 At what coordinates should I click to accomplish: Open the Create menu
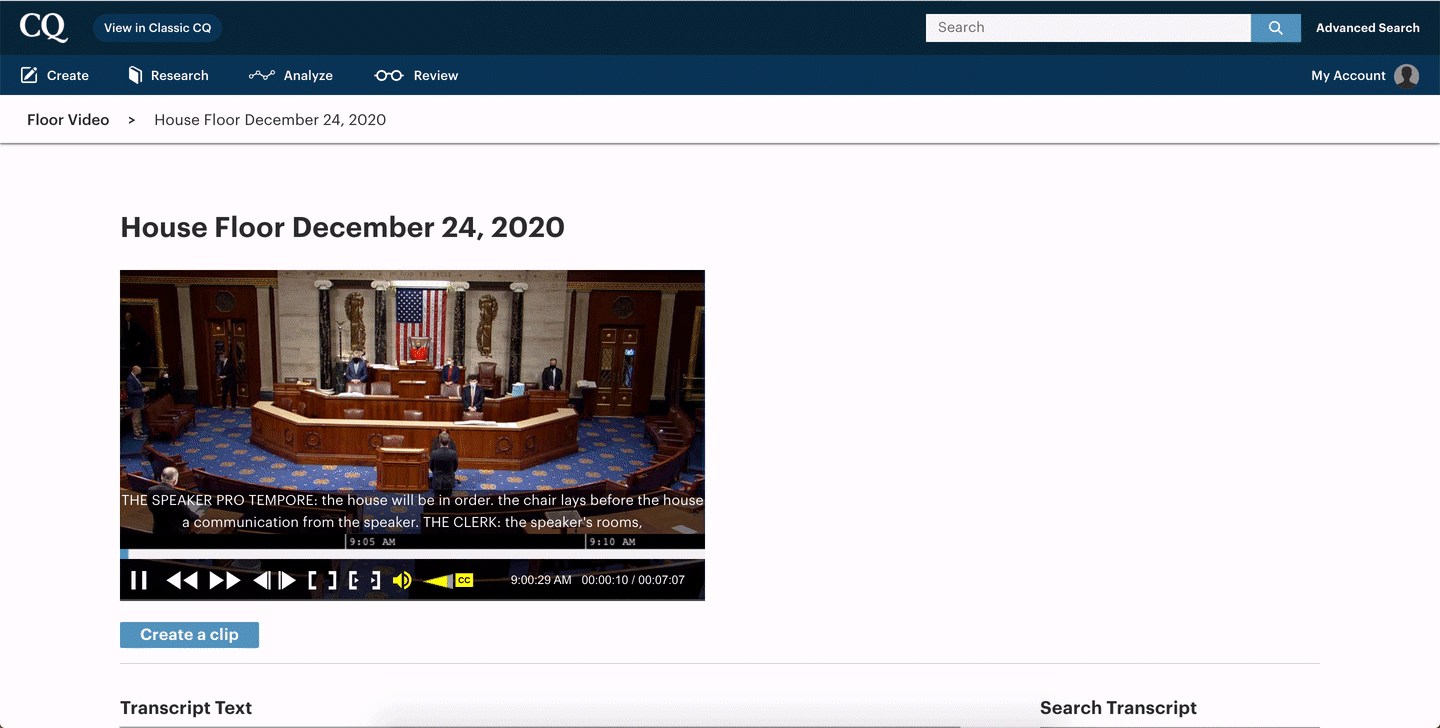(x=55, y=75)
